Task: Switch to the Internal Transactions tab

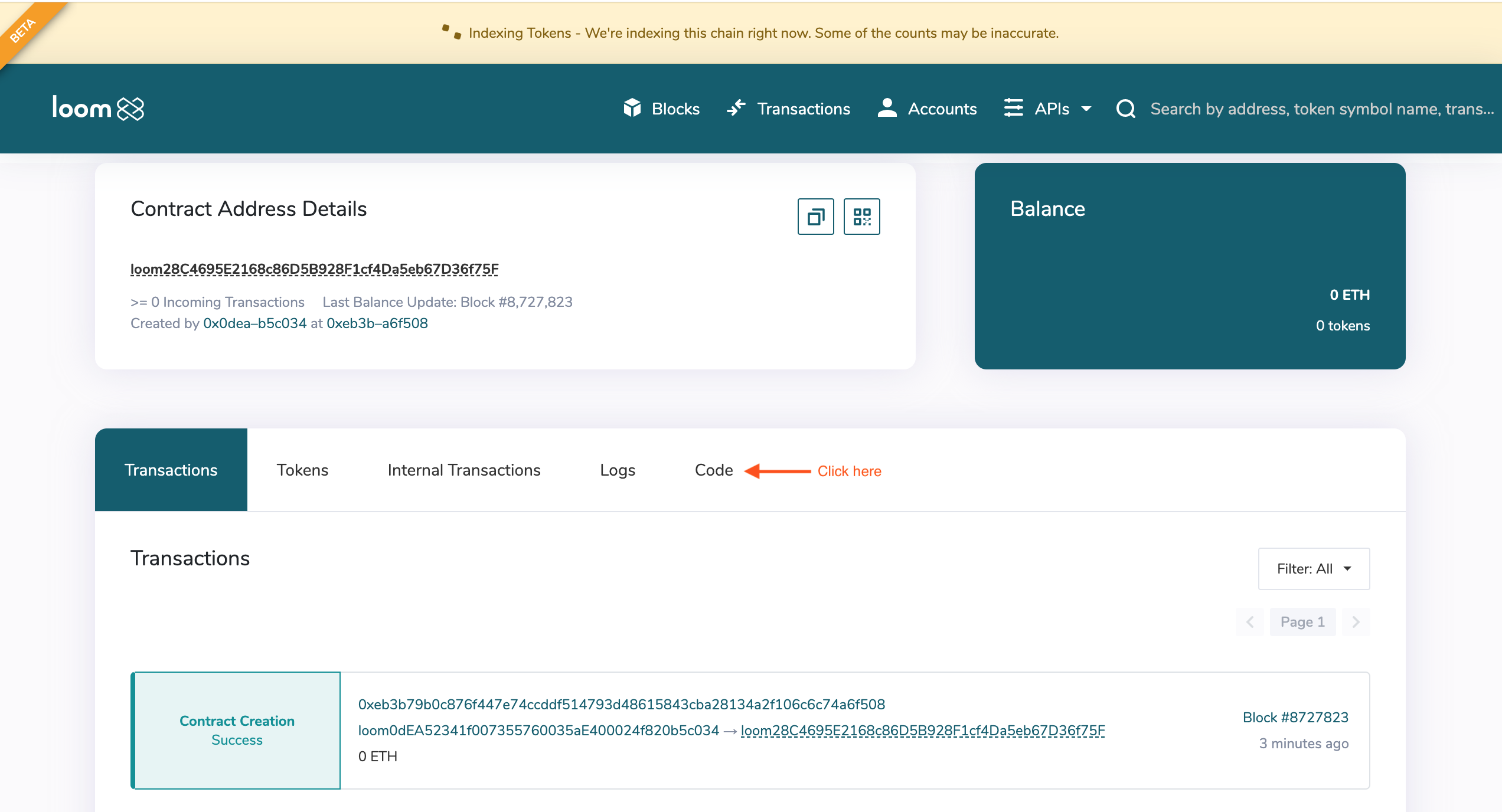Action: click(x=464, y=470)
